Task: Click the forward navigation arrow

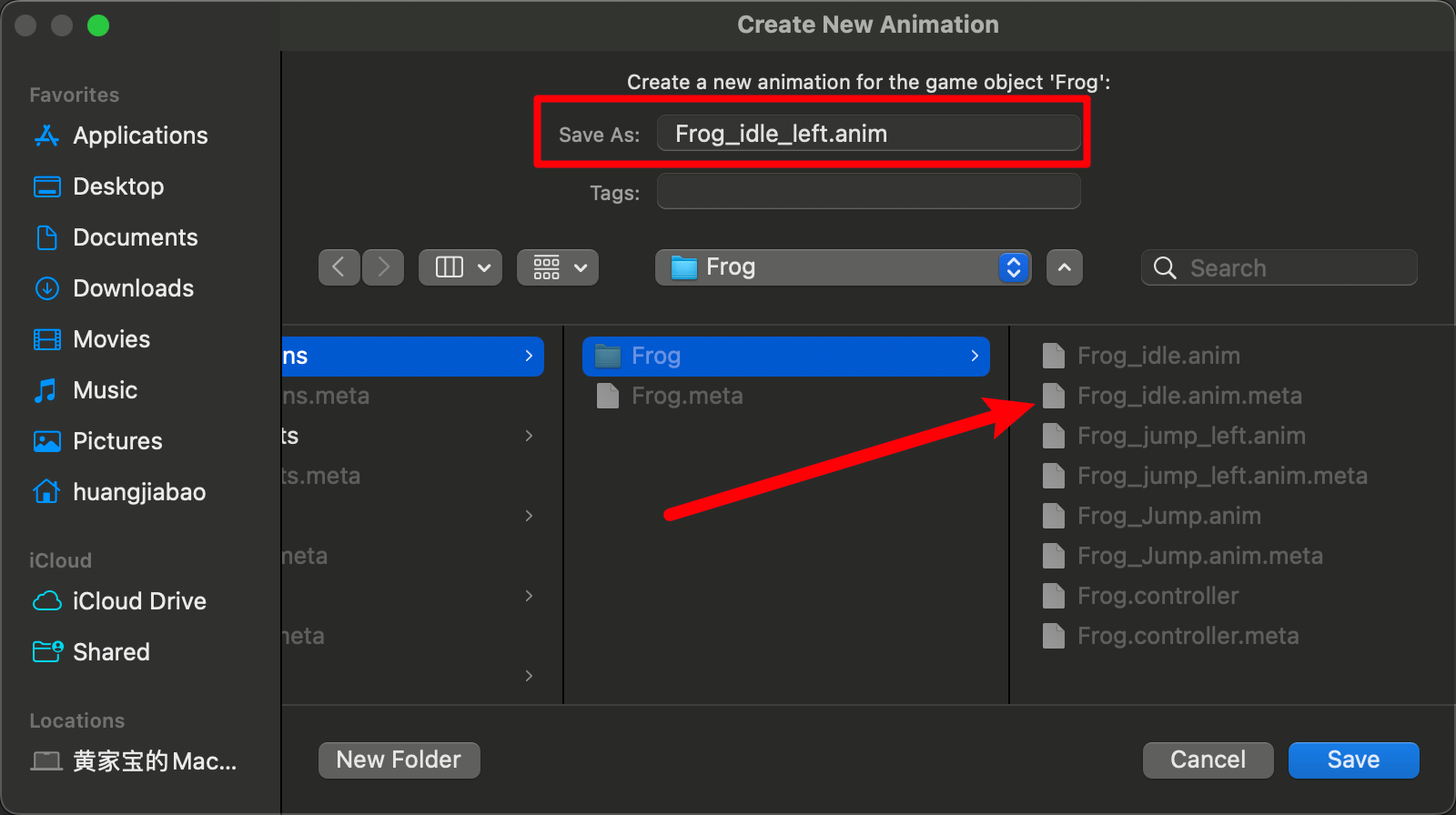Action: click(383, 267)
